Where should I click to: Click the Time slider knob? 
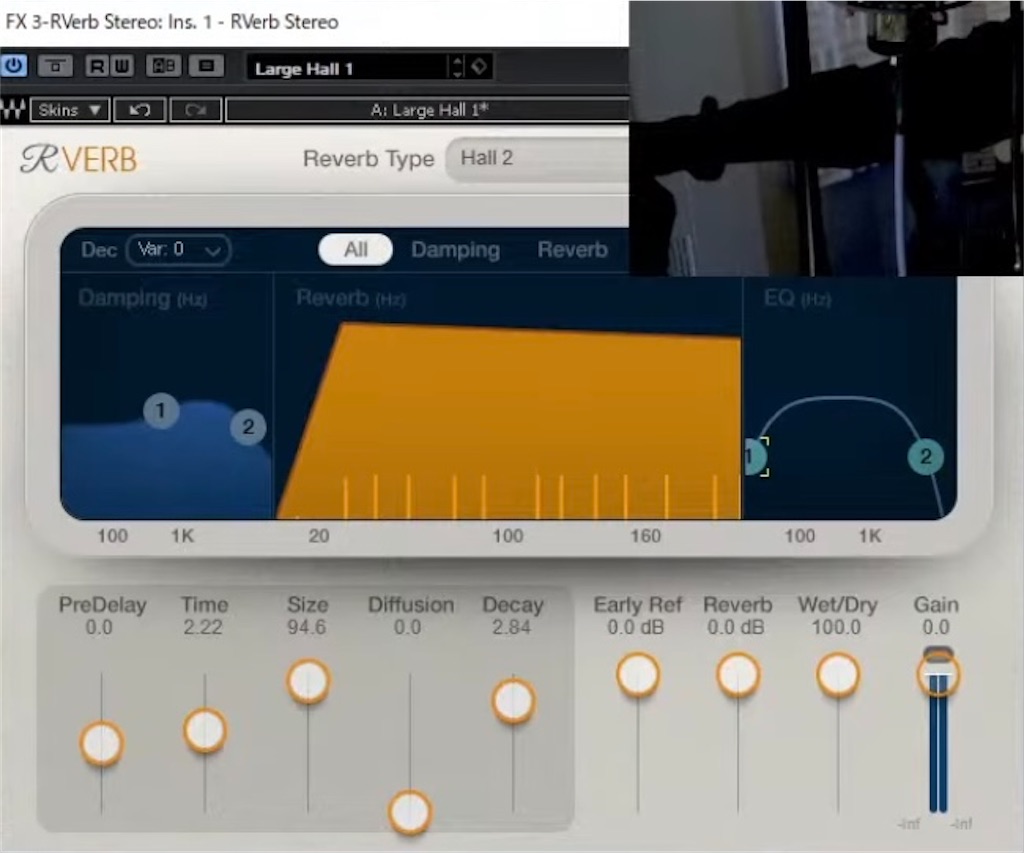coord(205,730)
